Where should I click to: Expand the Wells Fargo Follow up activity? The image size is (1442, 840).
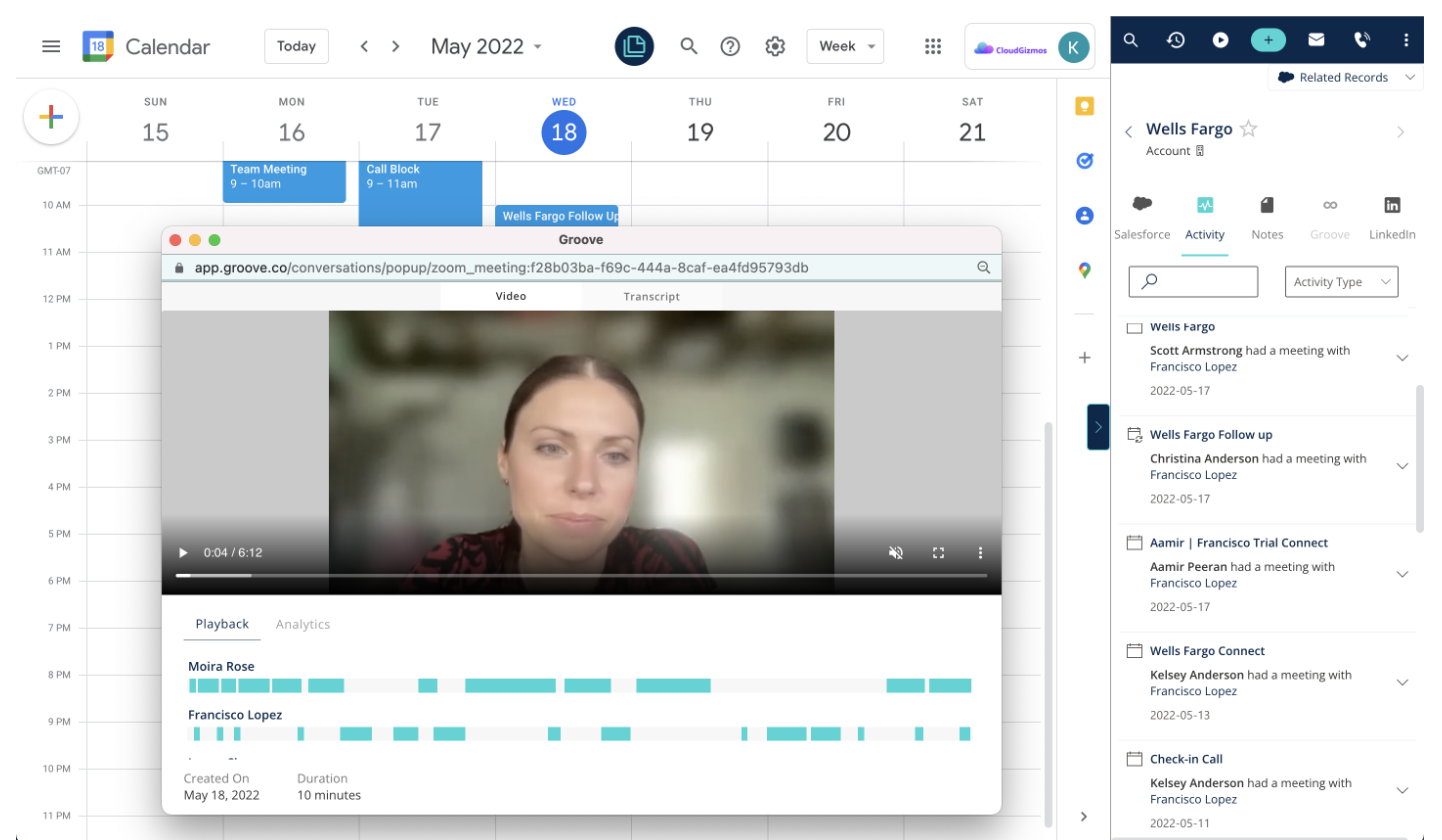[1402, 466]
